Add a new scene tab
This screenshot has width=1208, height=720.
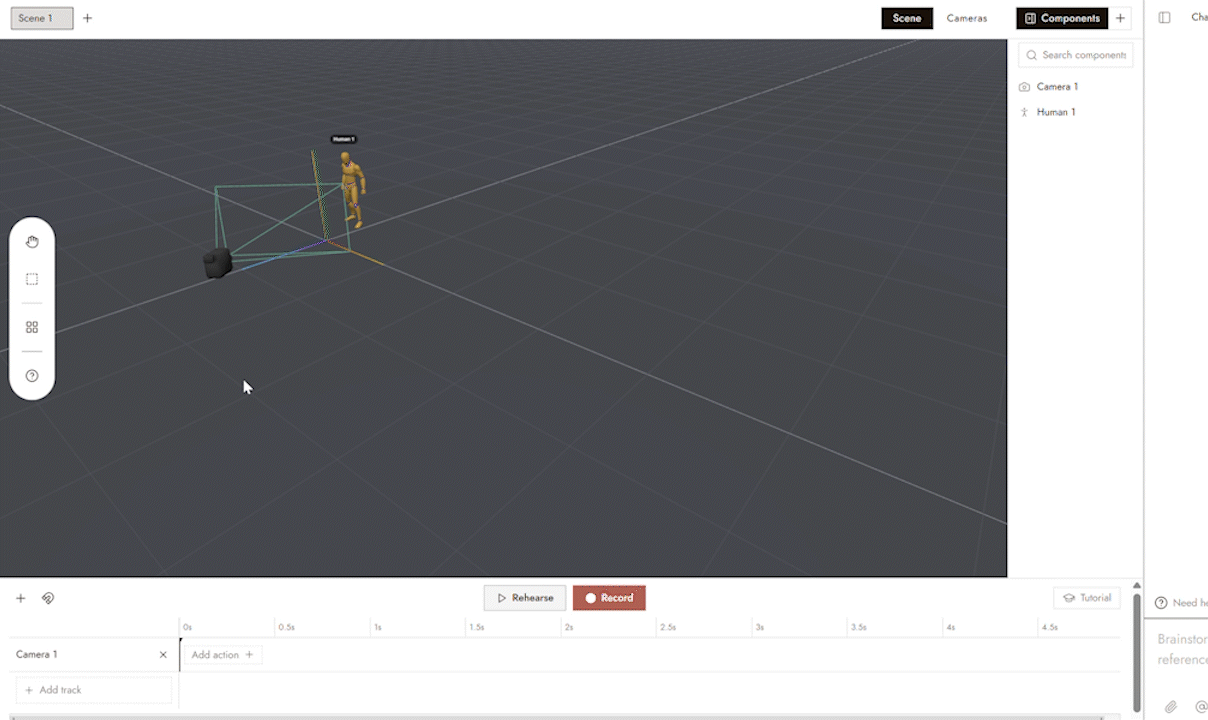[88, 18]
